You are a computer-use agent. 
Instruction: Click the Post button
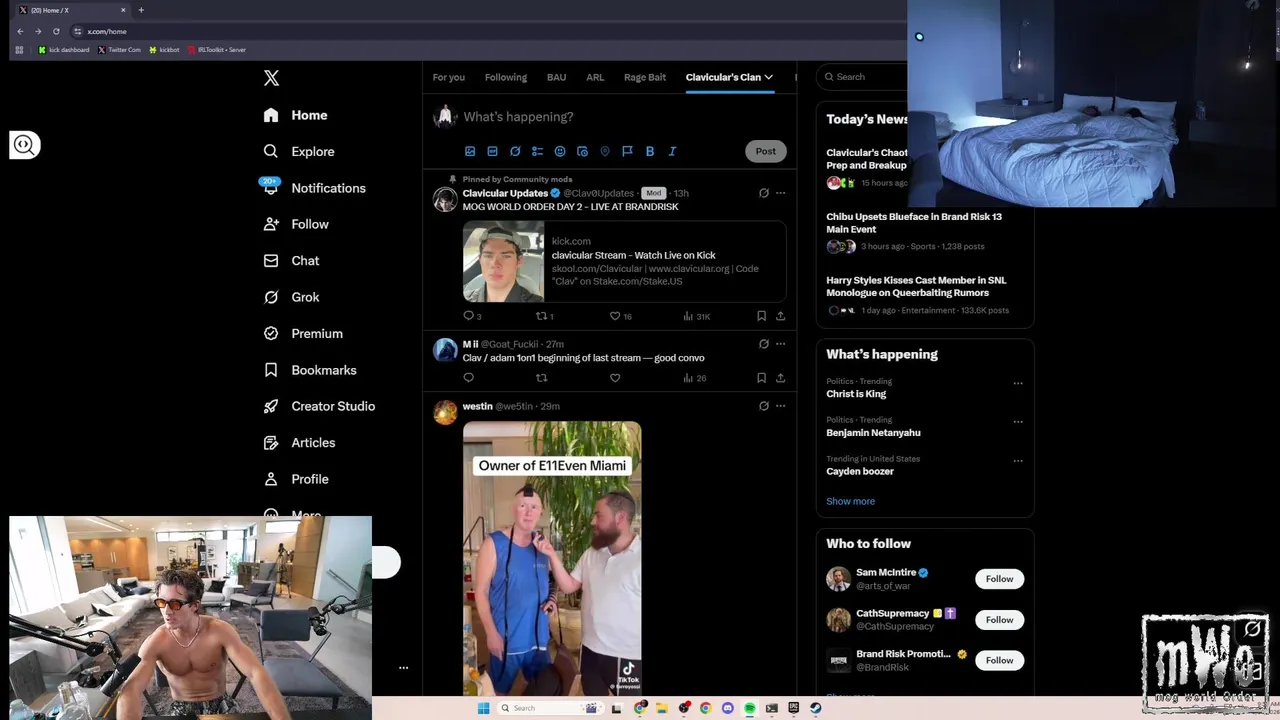click(x=765, y=151)
